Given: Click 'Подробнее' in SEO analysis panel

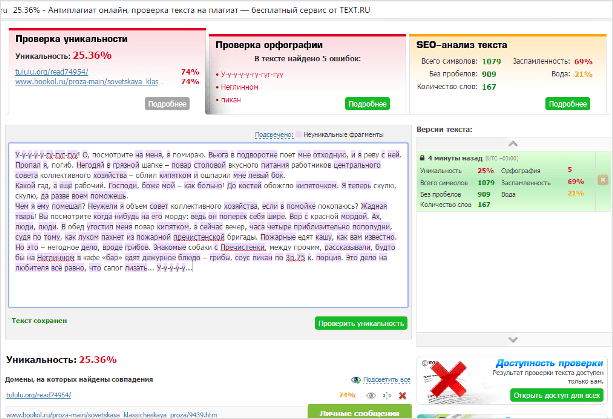Looking at the screenshot, I should tap(567, 104).
